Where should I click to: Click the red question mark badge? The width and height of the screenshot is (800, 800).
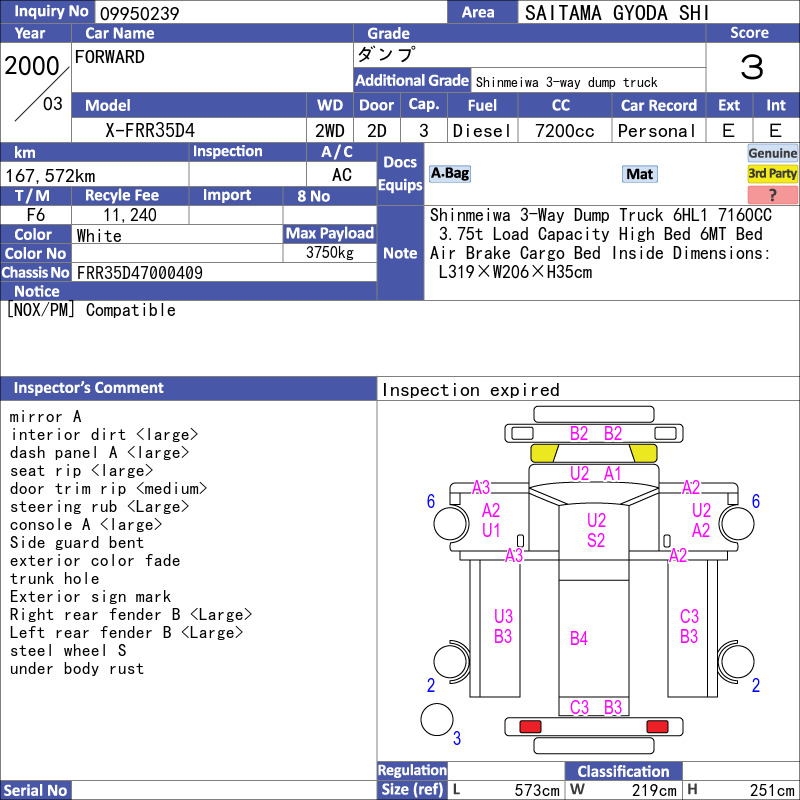tap(772, 194)
